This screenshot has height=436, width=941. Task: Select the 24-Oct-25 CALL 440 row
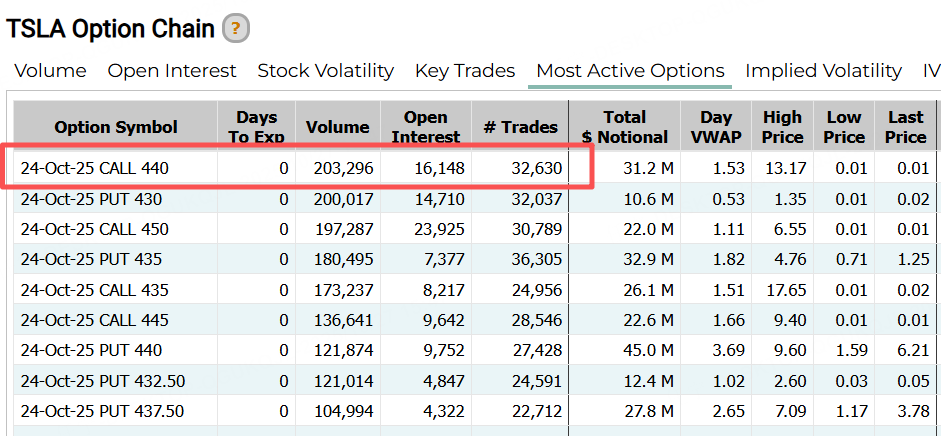pyautogui.click(x=95, y=168)
